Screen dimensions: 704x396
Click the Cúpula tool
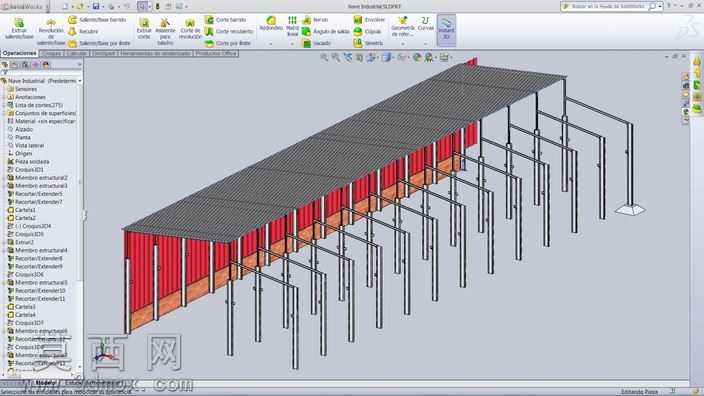tap(367, 31)
